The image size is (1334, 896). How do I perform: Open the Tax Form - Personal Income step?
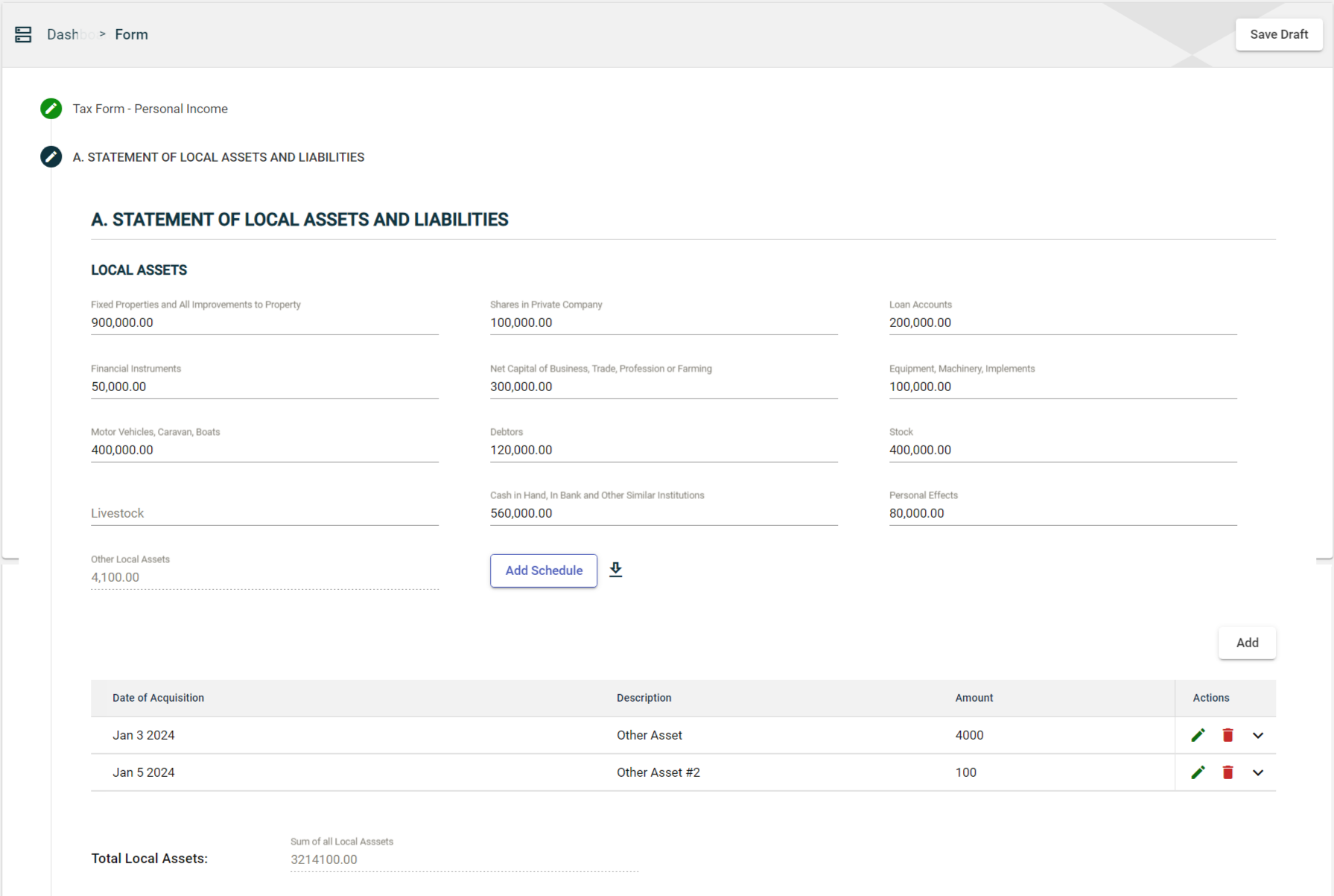click(150, 109)
